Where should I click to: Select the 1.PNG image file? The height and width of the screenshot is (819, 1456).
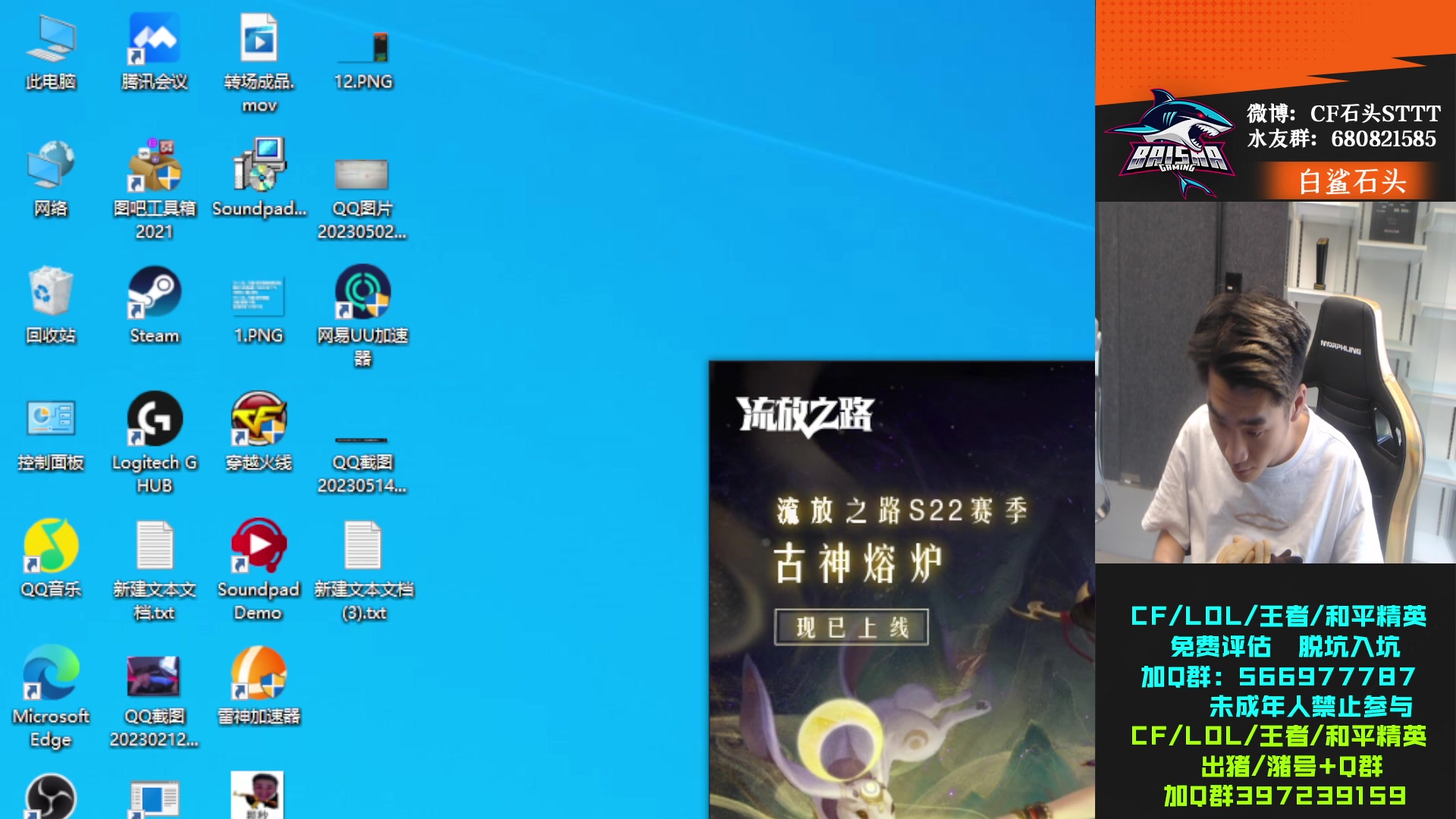point(259,309)
